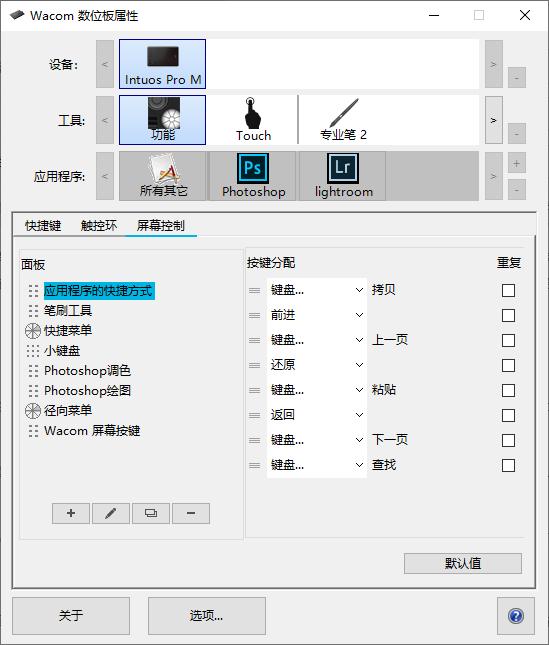Select panel 小键盘
This screenshot has width=549, height=645.
point(62,351)
